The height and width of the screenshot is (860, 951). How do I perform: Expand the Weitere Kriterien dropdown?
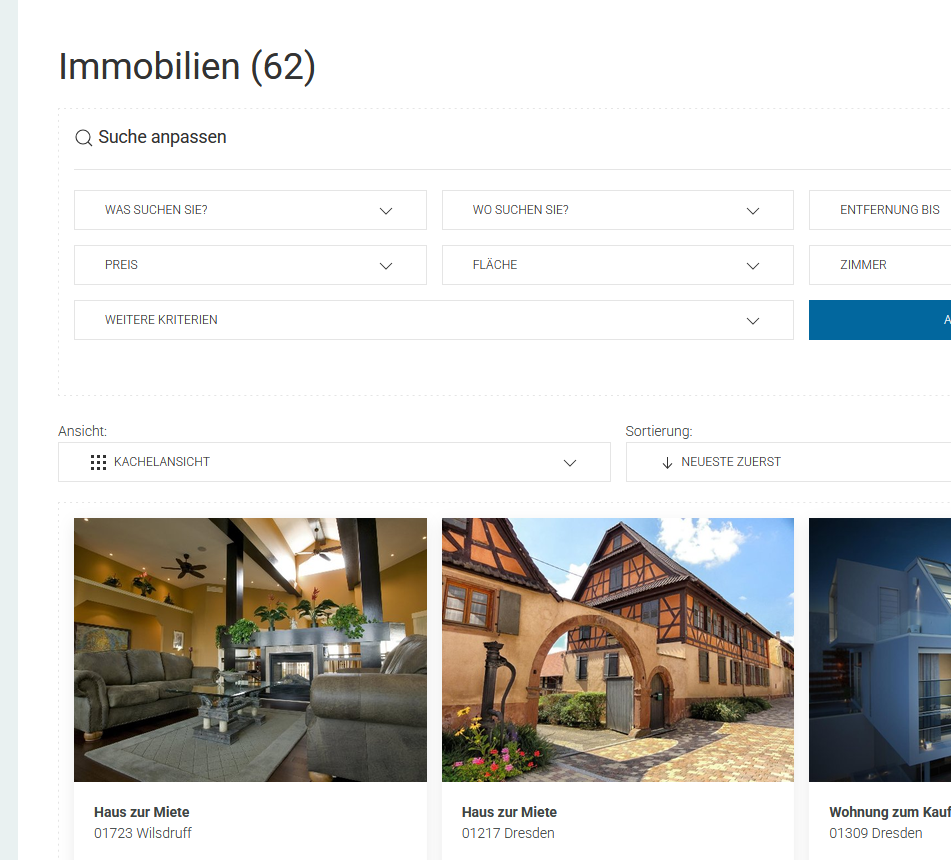point(434,320)
